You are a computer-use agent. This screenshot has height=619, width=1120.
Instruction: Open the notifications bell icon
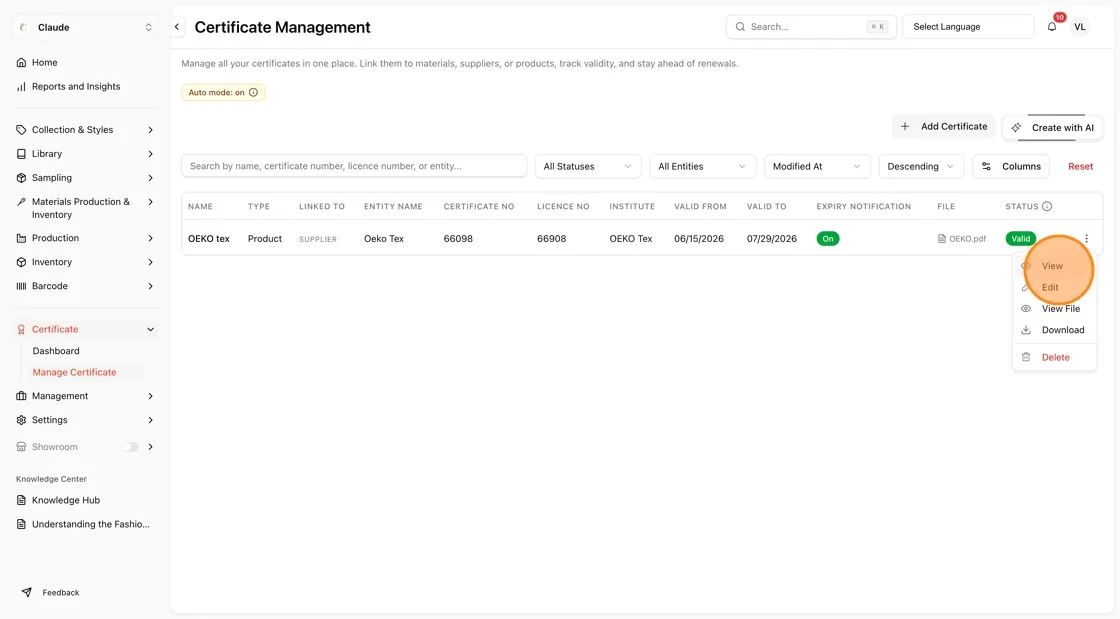click(x=1051, y=27)
